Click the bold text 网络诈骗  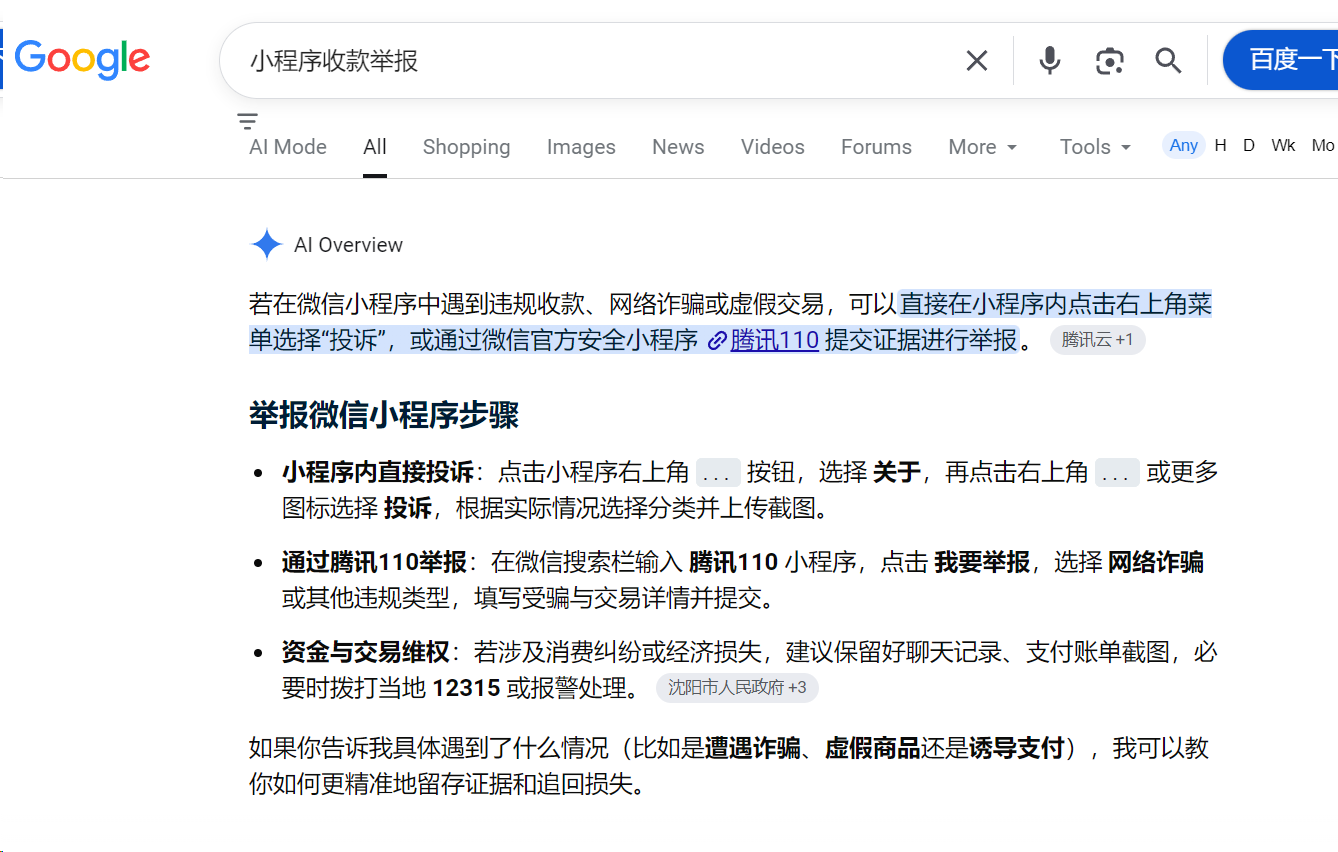[1156, 563]
